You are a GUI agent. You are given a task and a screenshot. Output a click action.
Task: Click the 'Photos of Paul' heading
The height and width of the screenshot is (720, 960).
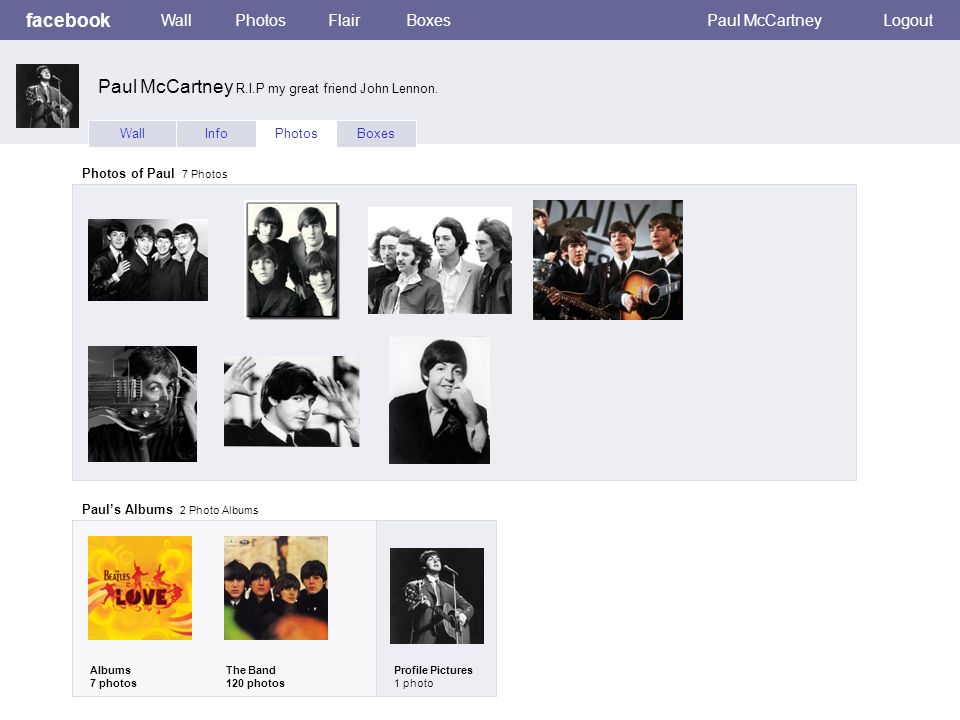pyautogui.click(x=128, y=173)
